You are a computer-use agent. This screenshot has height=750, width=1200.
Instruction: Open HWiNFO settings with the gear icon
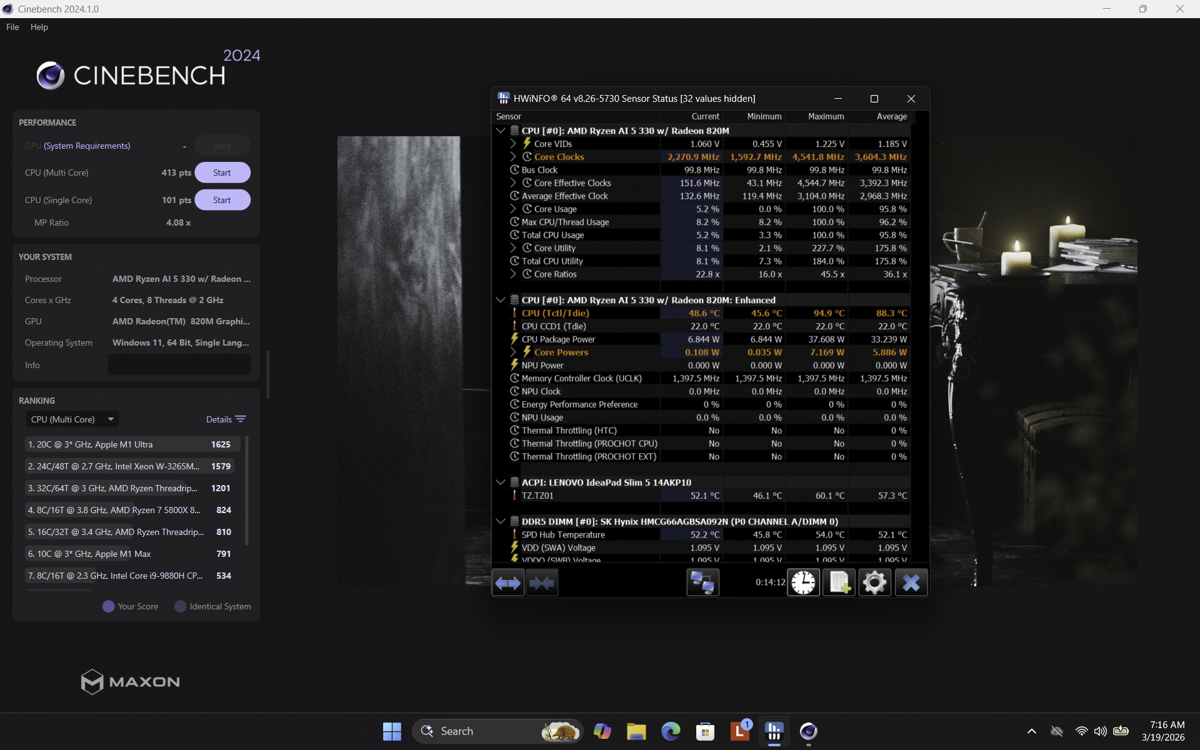tap(875, 581)
